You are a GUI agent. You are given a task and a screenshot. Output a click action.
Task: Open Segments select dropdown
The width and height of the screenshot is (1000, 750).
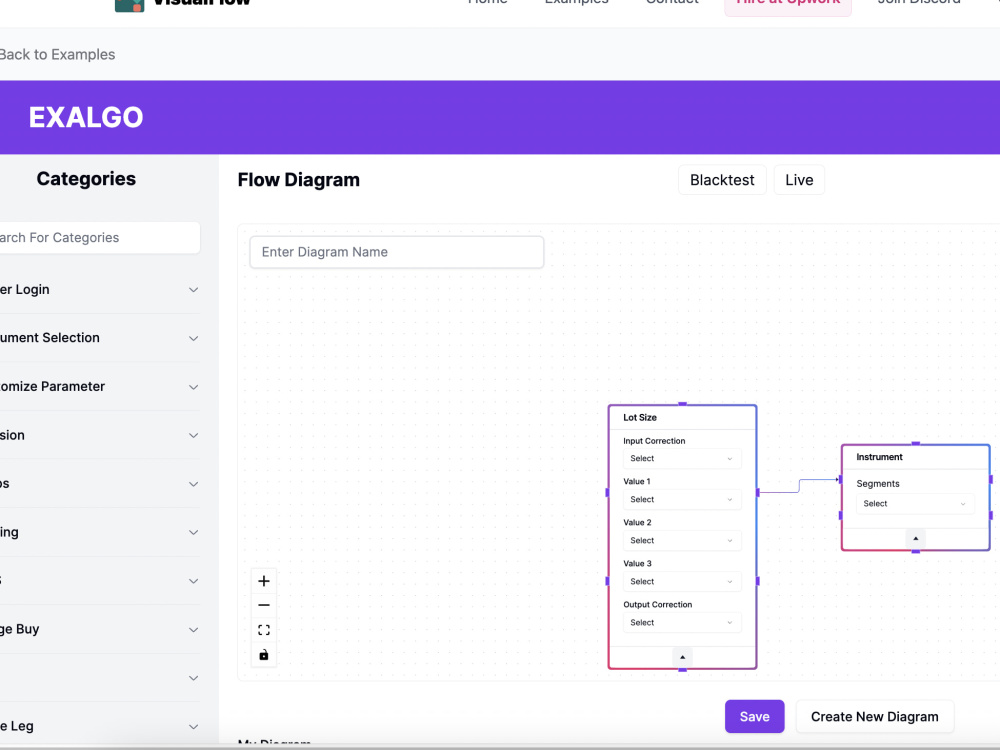(915, 504)
